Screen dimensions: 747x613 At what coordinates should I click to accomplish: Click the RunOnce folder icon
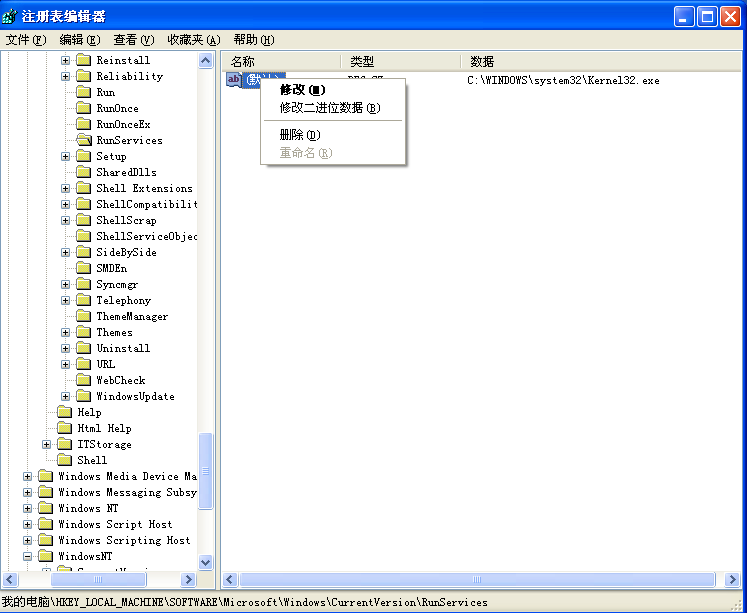[83, 108]
